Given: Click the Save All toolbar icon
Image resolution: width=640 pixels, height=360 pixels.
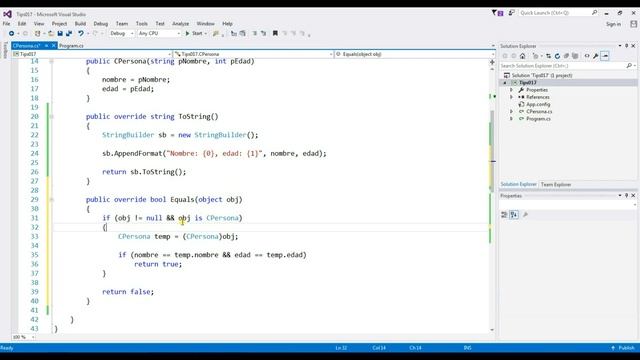Looking at the screenshot, I should tap(69, 33).
